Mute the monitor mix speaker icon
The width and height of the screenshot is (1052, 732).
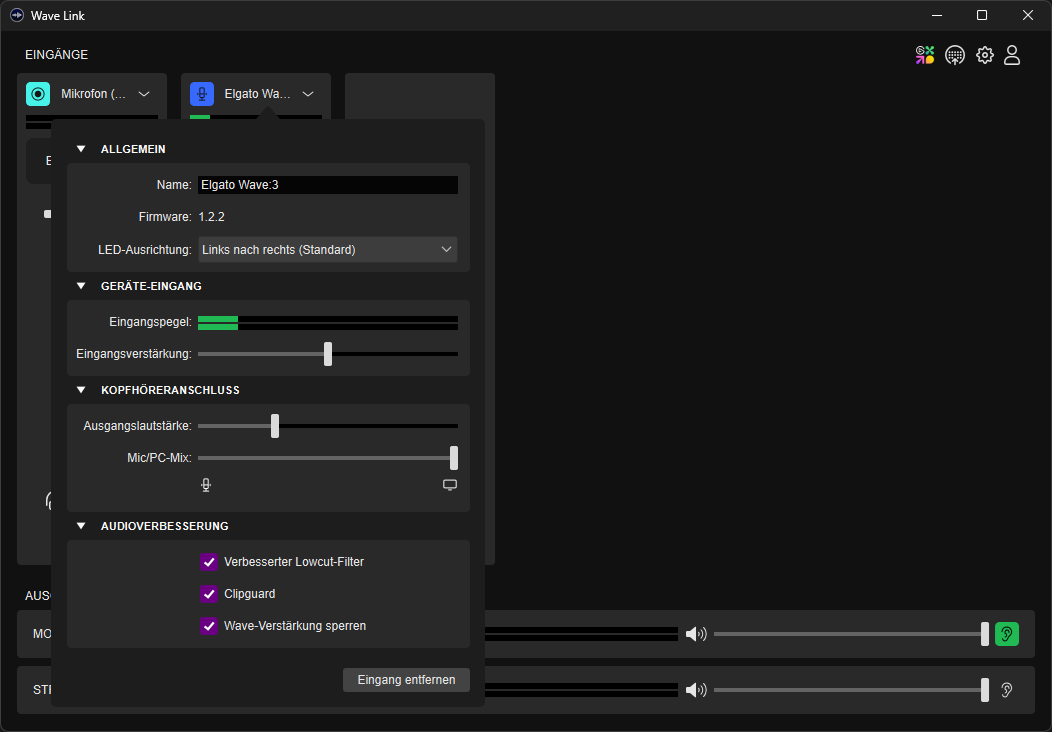point(696,634)
